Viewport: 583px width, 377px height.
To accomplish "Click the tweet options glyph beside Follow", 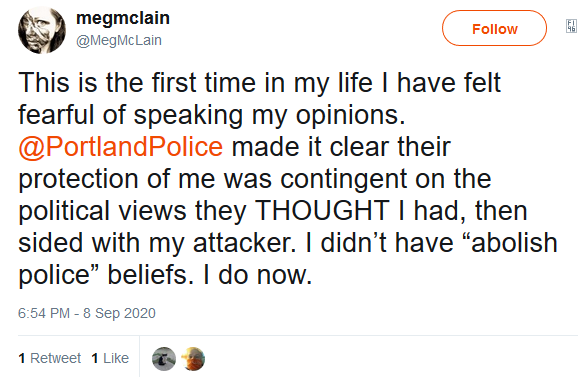I will click(571, 26).
